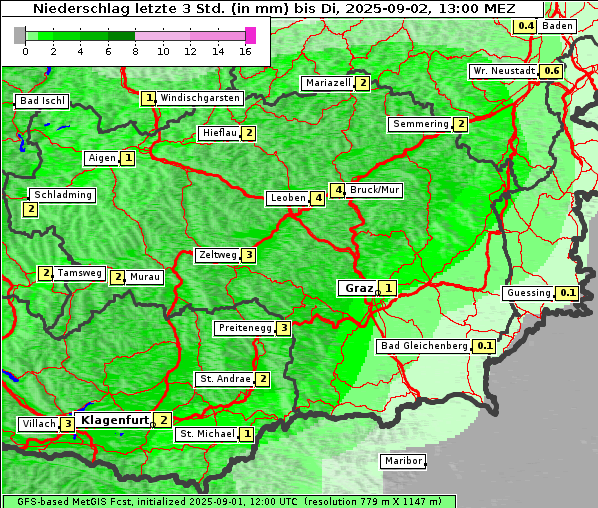Viewport: 598px width, 508px height.
Task: Select the Mariazell station label
Action: [x=328, y=83]
